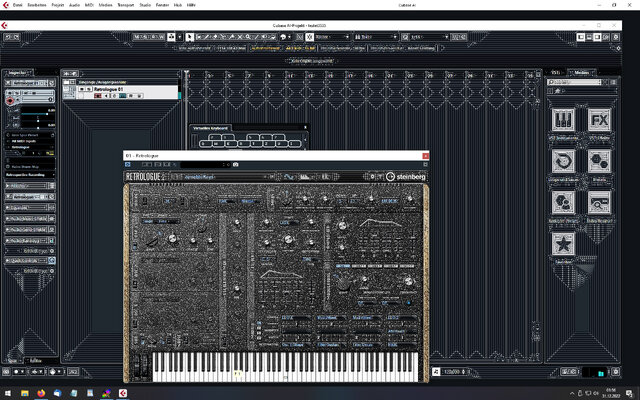The image size is (640, 400).
Task: Record-enable the Retrologue 01 track
Action: click(x=98, y=96)
